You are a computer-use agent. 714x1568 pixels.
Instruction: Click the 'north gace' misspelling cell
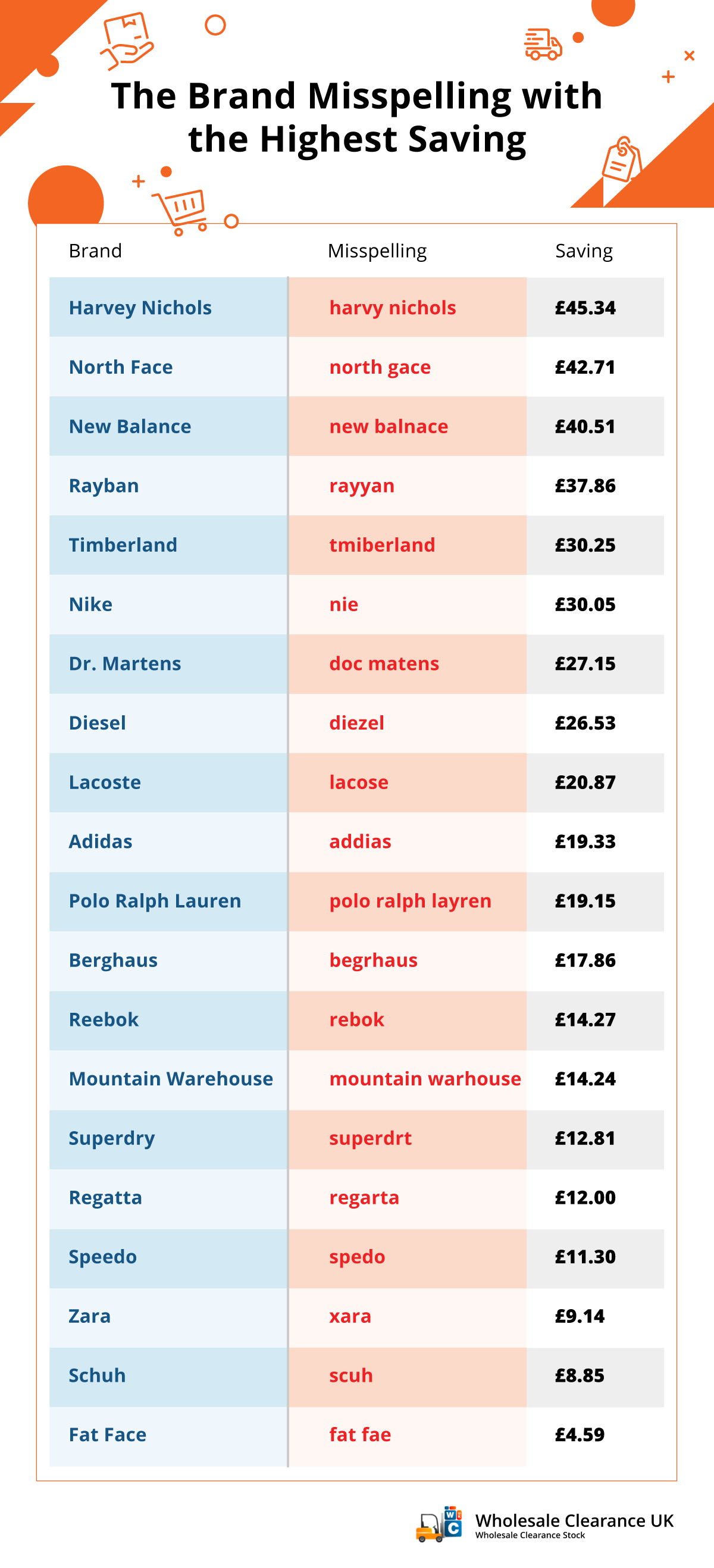pos(407,367)
